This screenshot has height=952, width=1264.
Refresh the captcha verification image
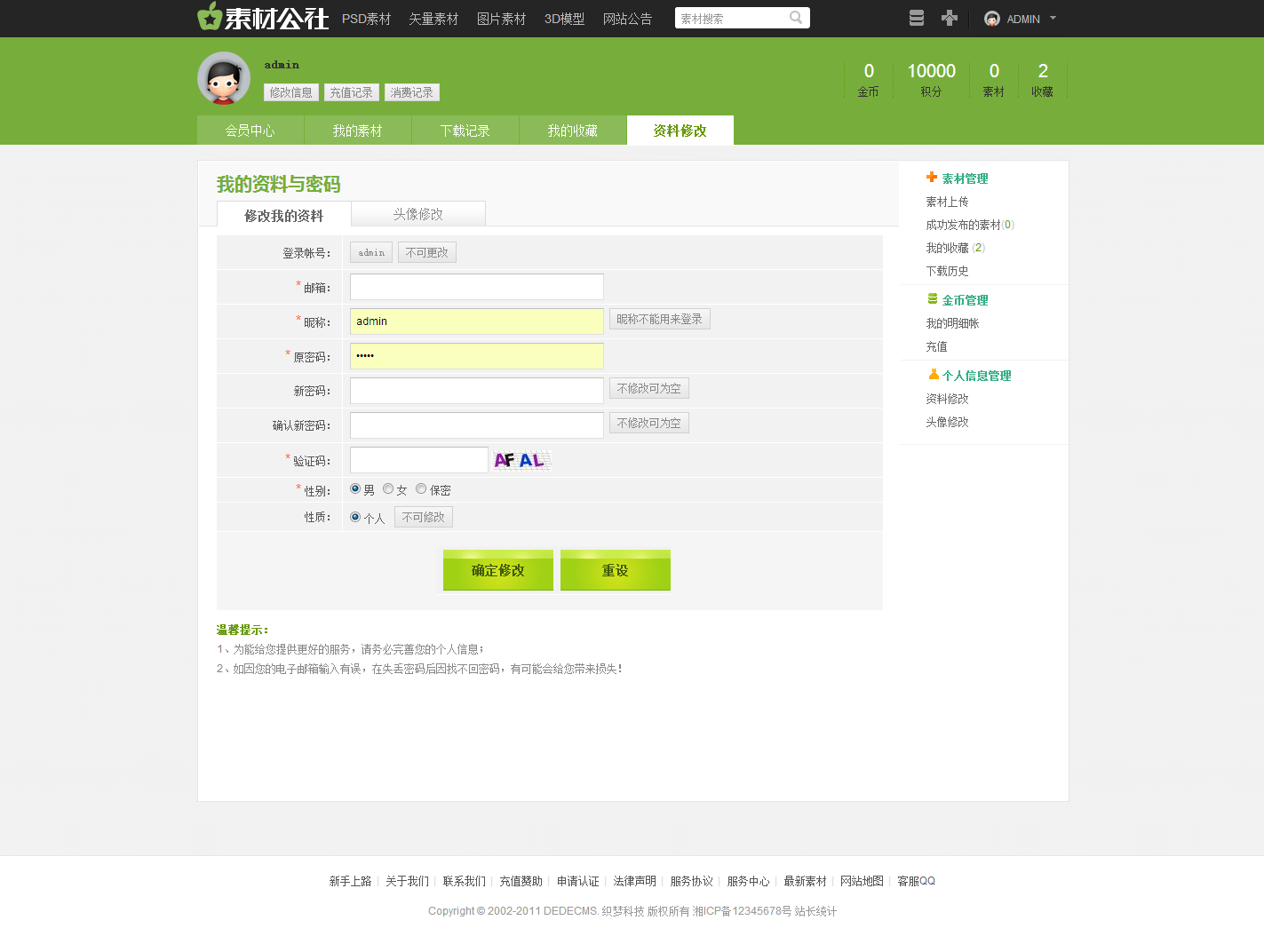coord(522,460)
